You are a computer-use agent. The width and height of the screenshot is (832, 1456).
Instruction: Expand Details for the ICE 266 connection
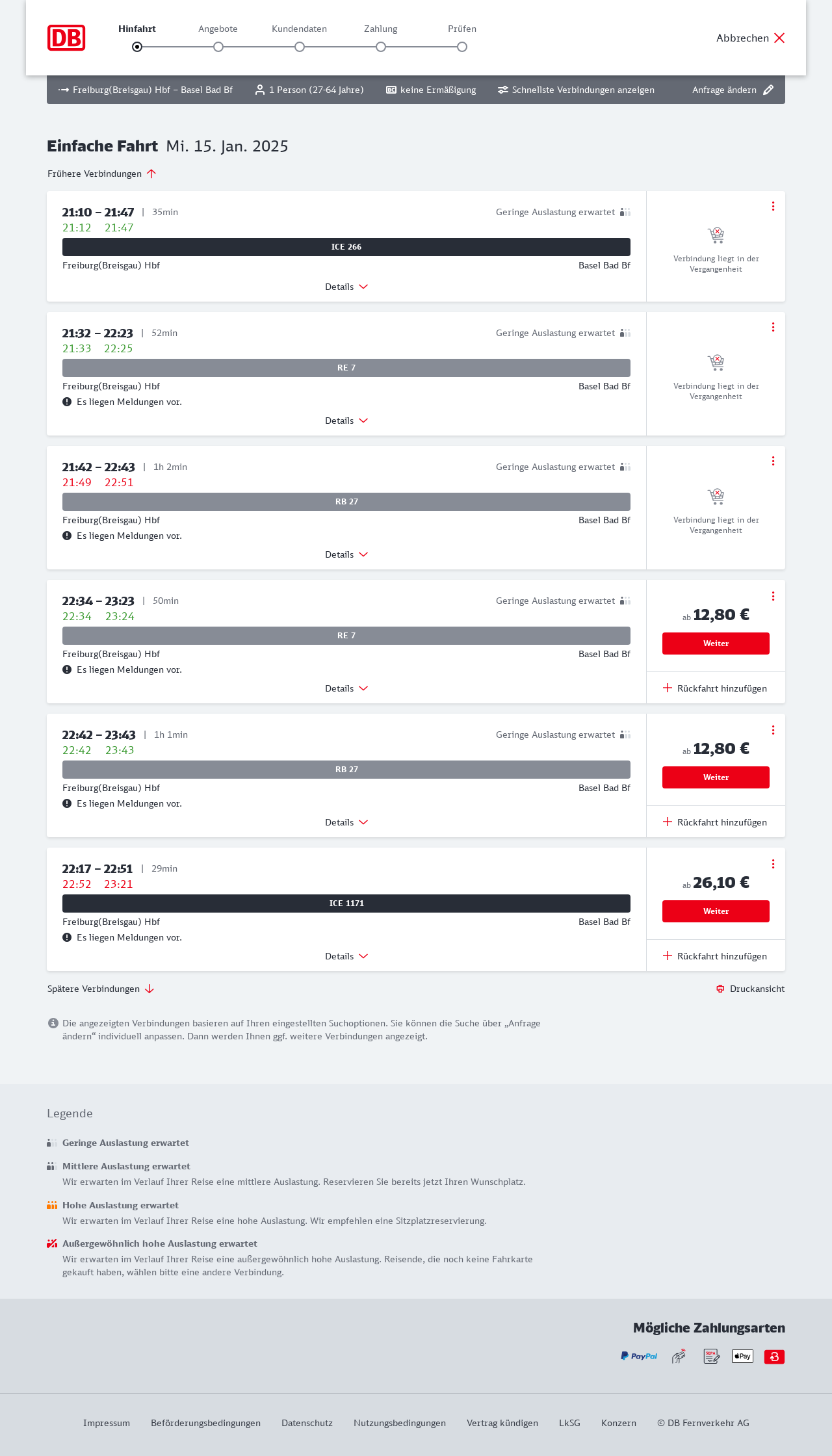click(x=346, y=287)
